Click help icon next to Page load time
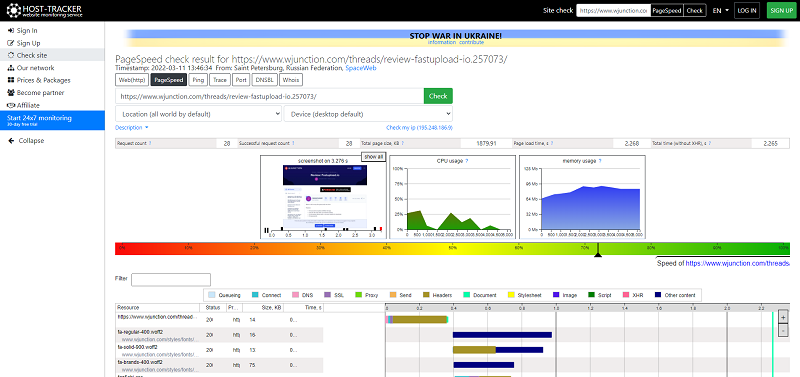 [x=552, y=144]
